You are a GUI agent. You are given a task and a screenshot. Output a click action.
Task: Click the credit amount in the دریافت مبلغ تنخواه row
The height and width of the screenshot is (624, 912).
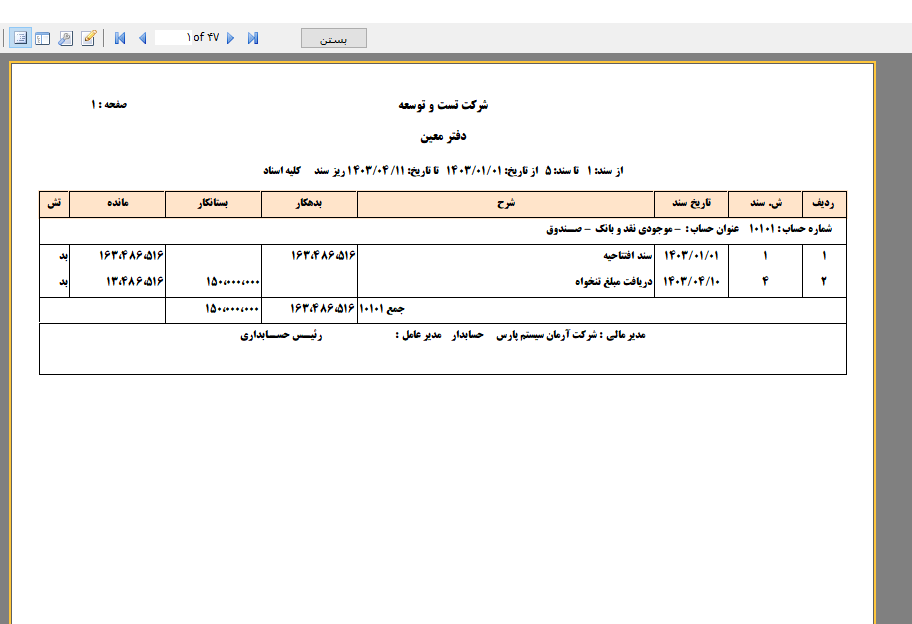pos(232,281)
